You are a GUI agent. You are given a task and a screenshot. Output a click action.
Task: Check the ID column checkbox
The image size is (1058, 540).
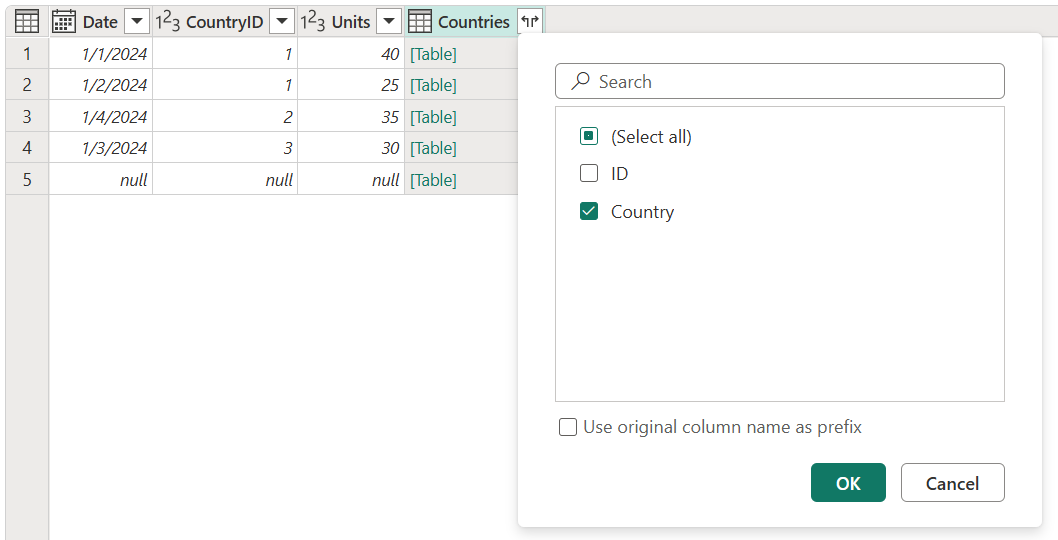coord(589,173)
